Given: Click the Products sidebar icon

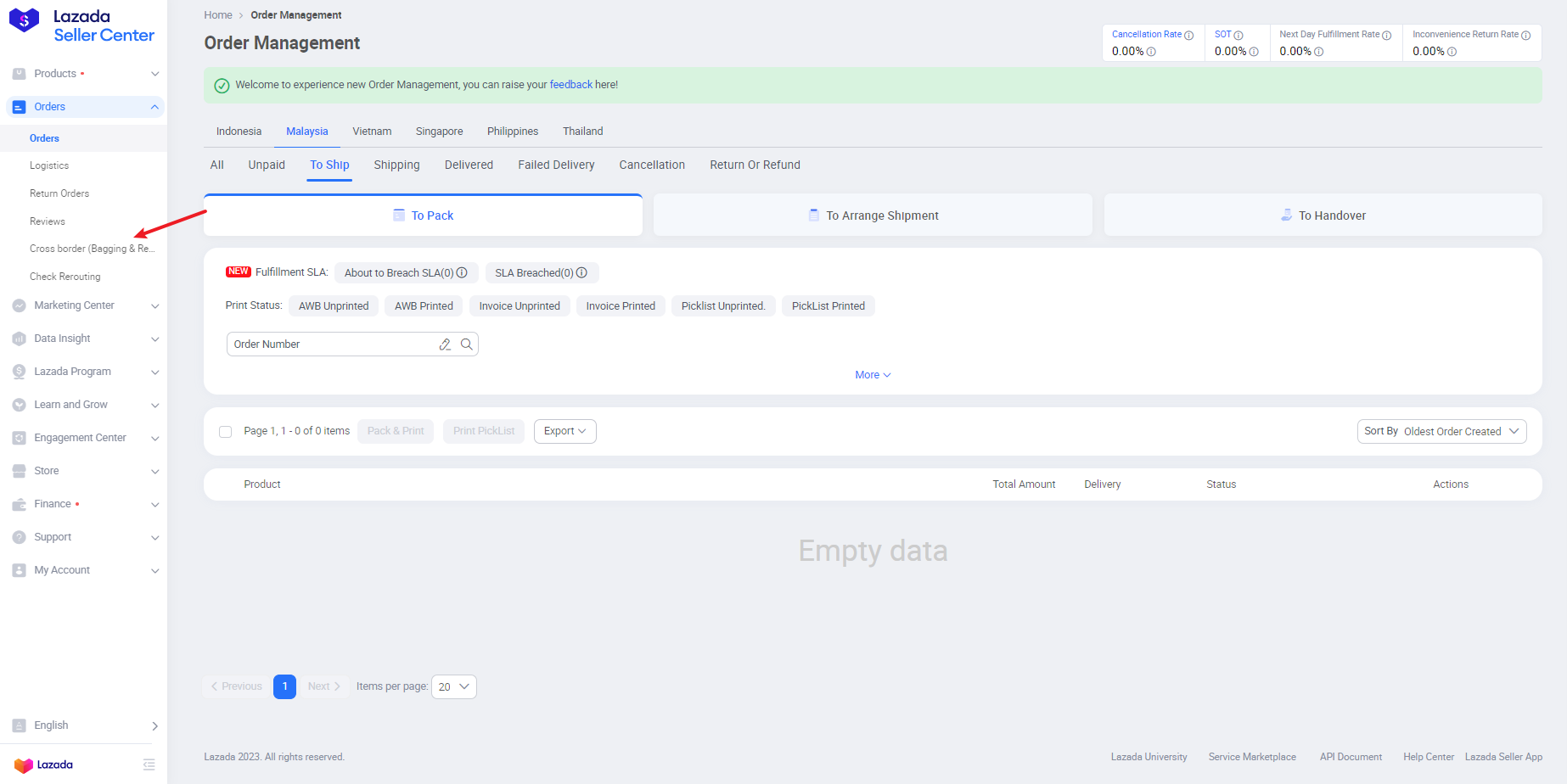Looking at the screenshot, I should click(19, 74).
